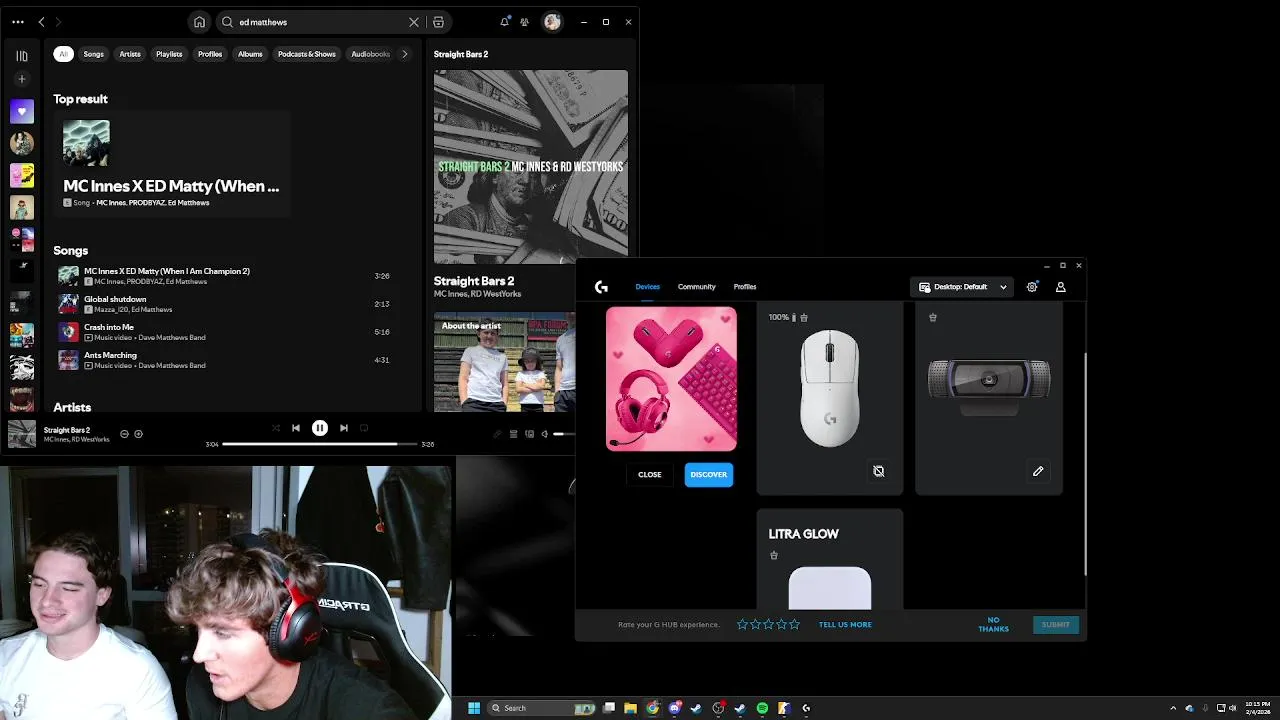Create a new playlist with the plus icon
The width and height of the screenshot is (1280, 720).
(22, 79)
